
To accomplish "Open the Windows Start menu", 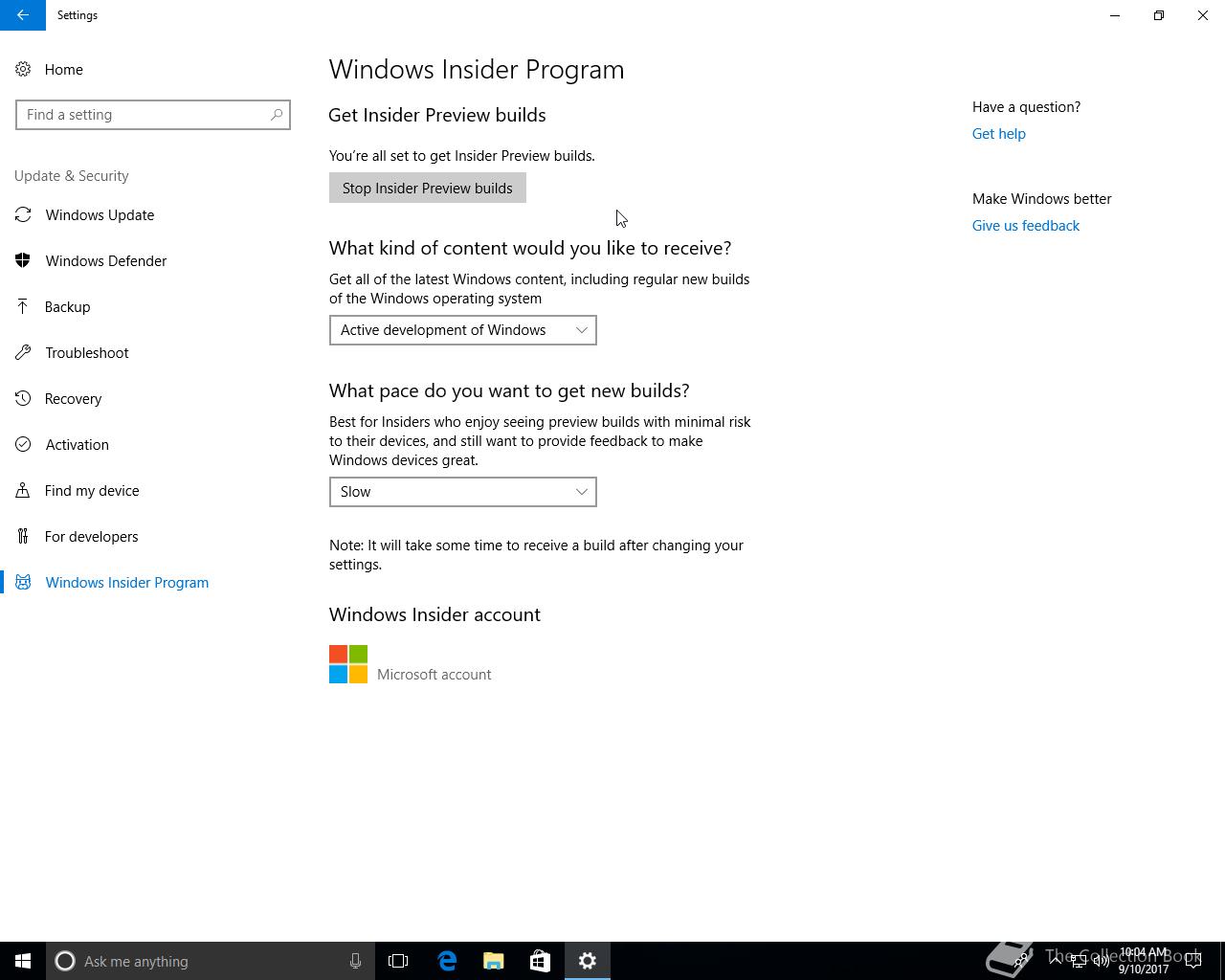I will click(x=23, y=961).
